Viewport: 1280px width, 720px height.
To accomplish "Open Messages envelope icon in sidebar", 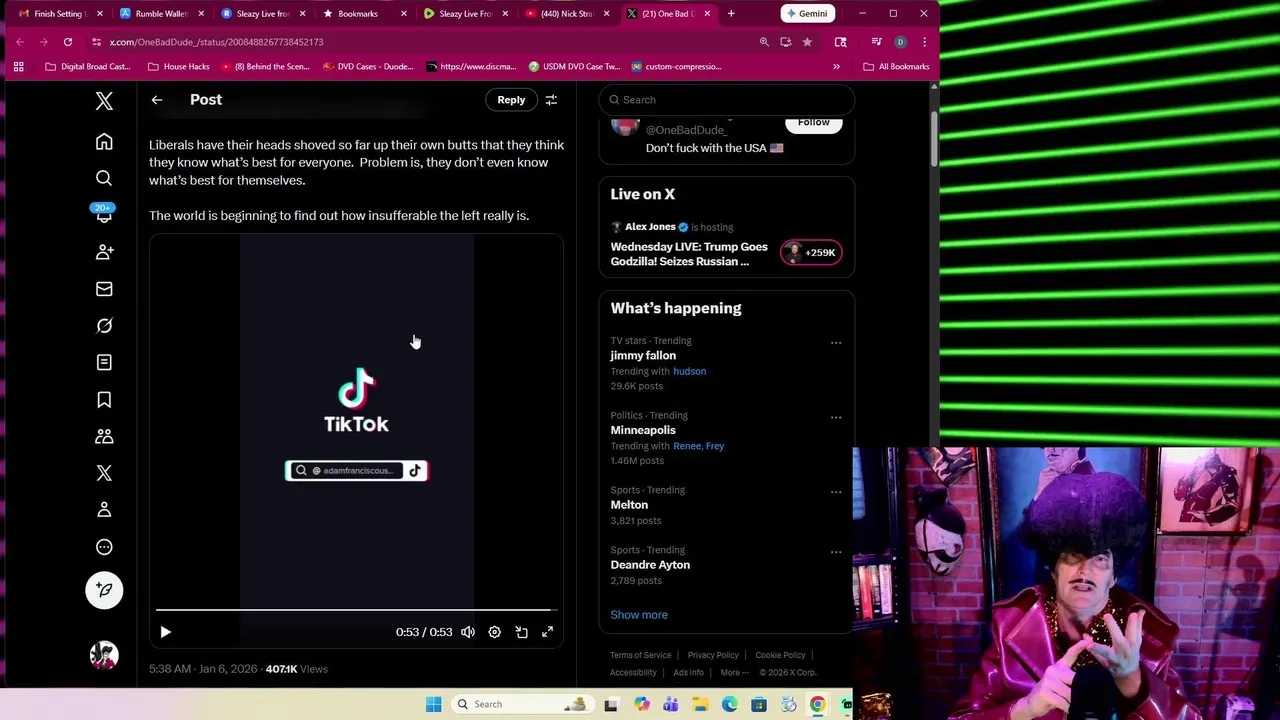I will click(x=104, y=289).
